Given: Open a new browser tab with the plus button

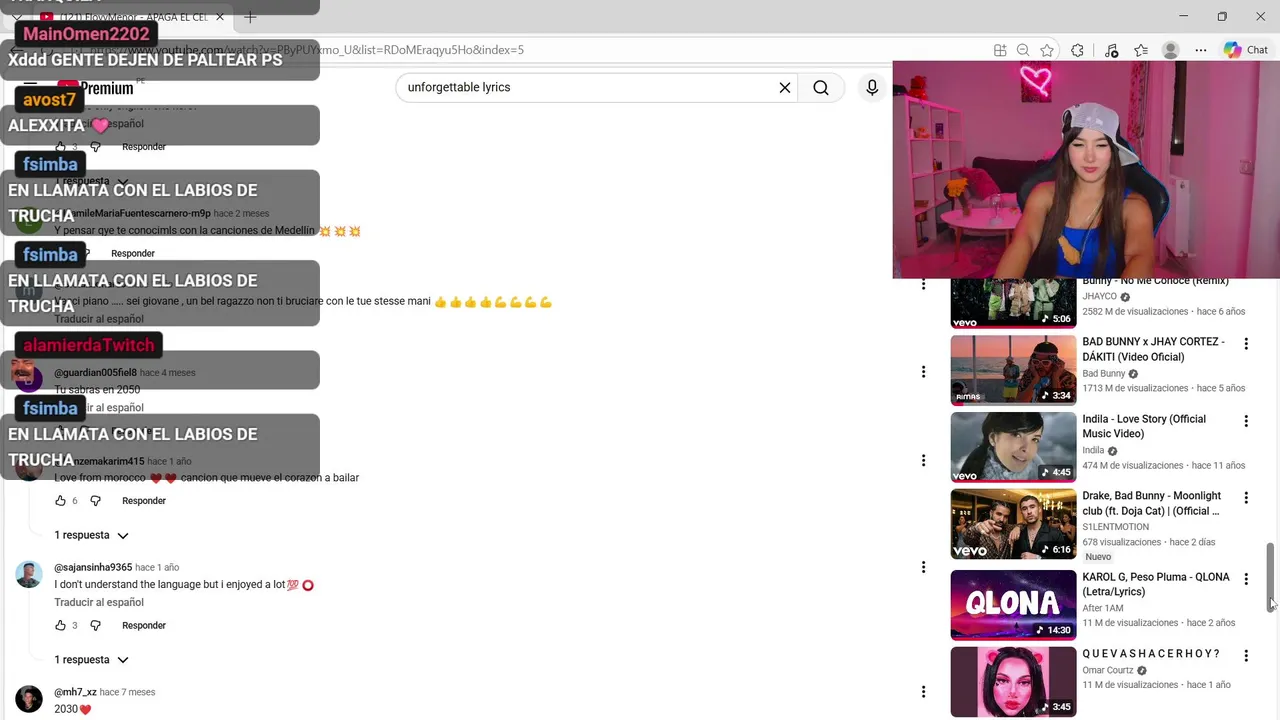Looking at the screenshot, I should click(250, 17).
